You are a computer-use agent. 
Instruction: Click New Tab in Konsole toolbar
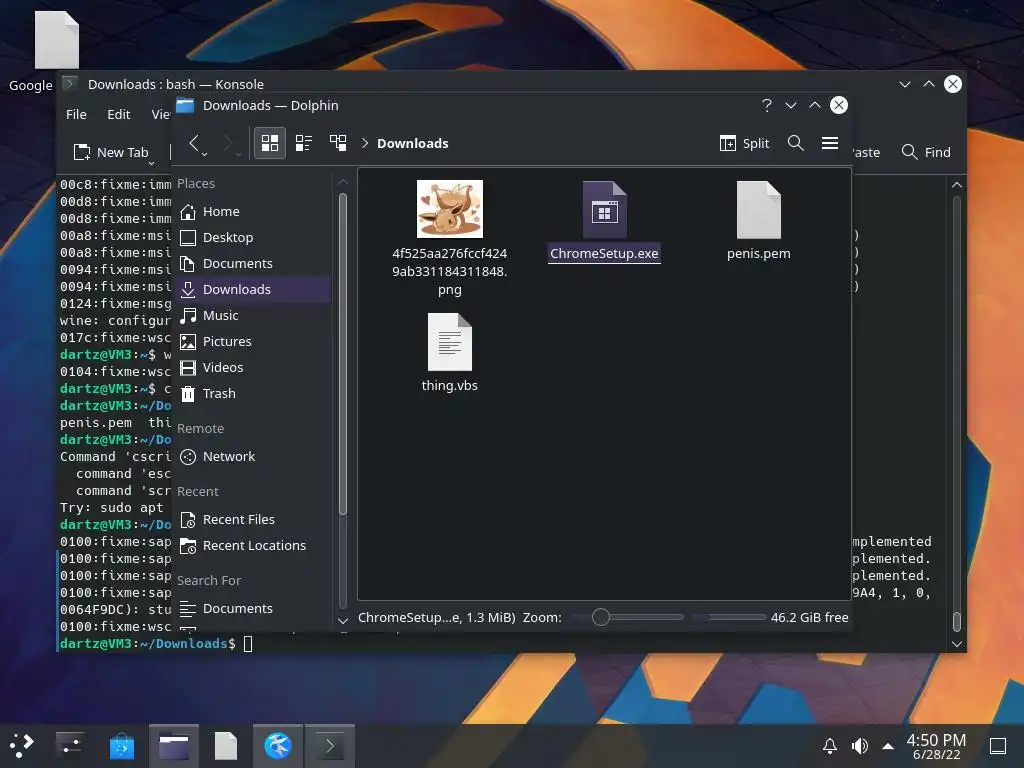click(x=110, y=152)
